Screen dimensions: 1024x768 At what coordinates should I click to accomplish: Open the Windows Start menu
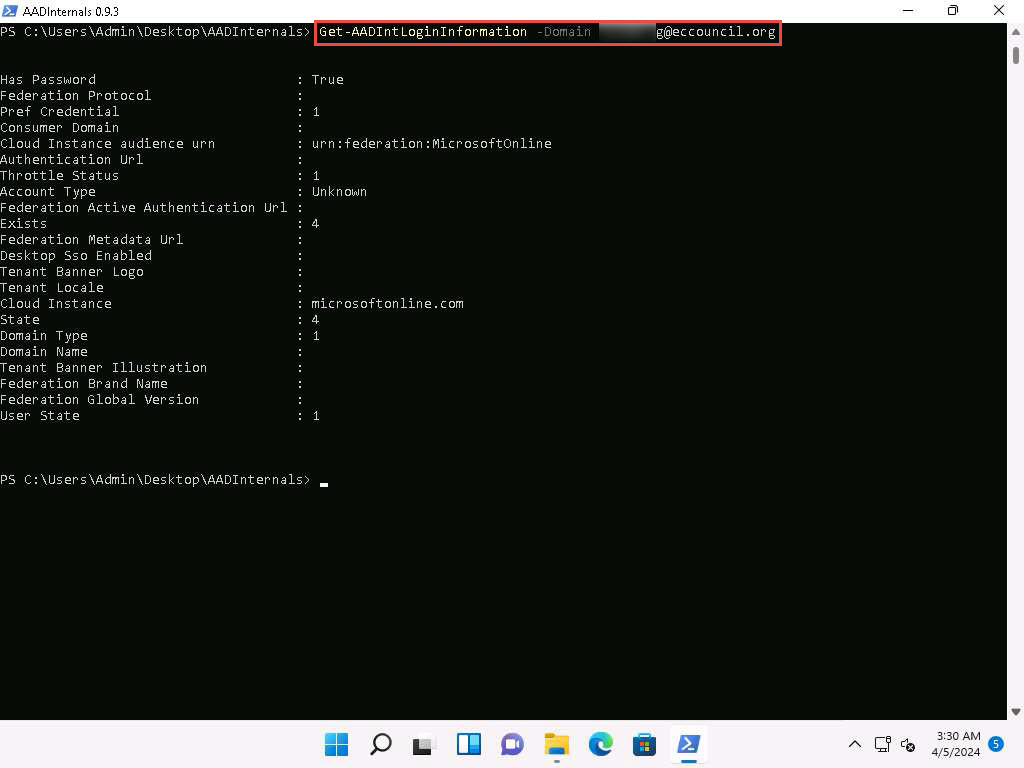[x=337, y=744]
